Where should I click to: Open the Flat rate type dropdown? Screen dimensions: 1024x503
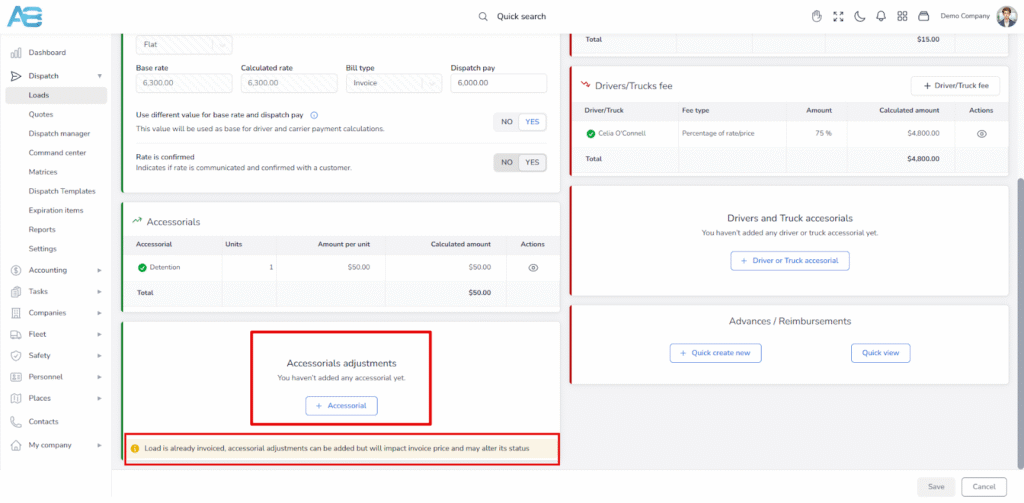point(184,44)
